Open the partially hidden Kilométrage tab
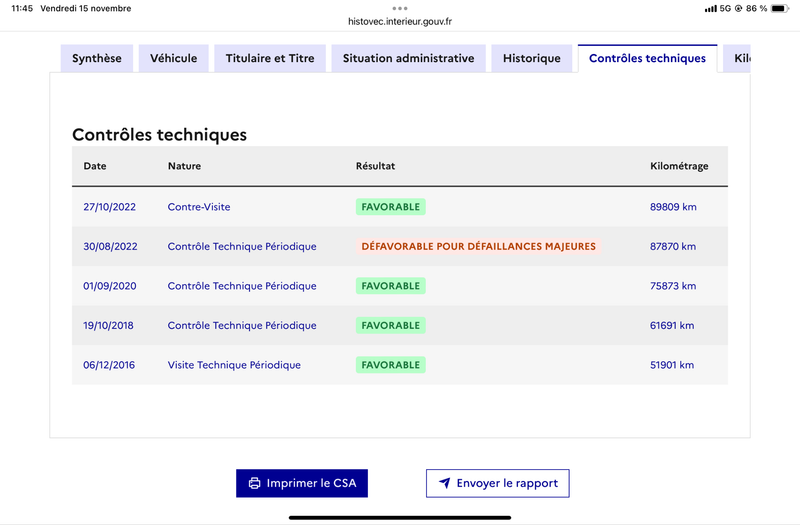The height and width of the screenshot is (525, 800). [x=737, y=59]
